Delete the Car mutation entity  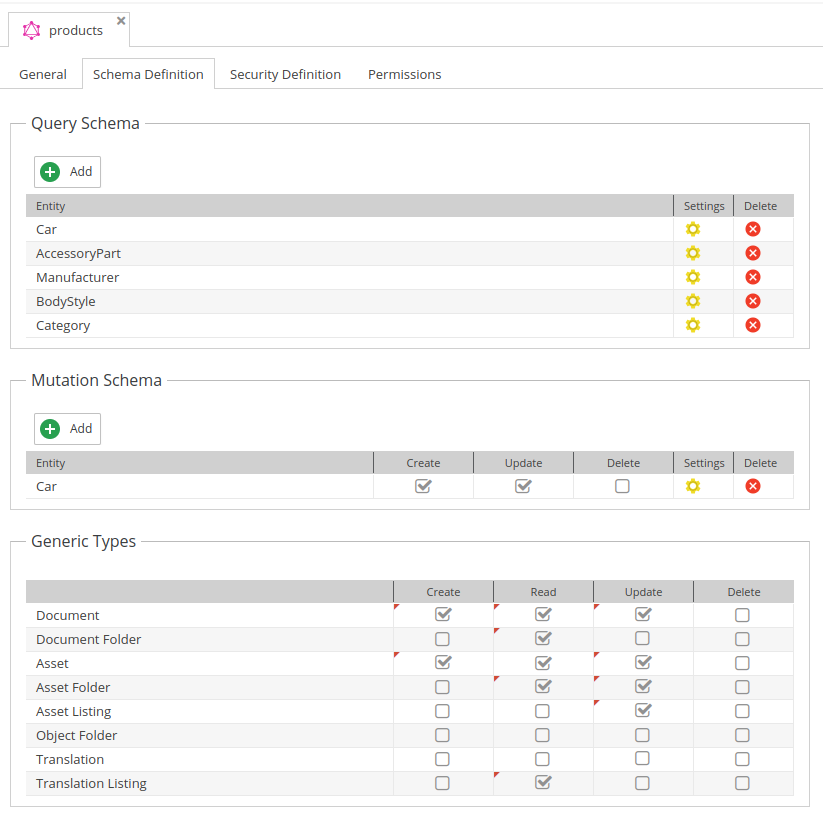tap(753, 486)
